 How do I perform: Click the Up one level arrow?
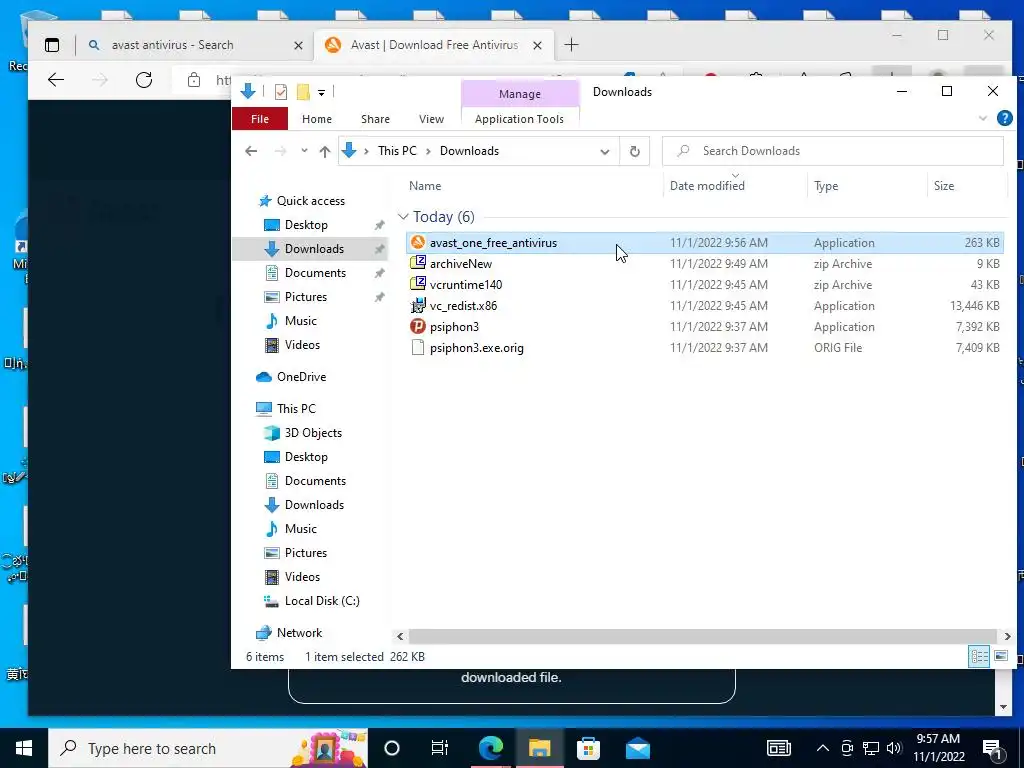click(x=325, y=152)
